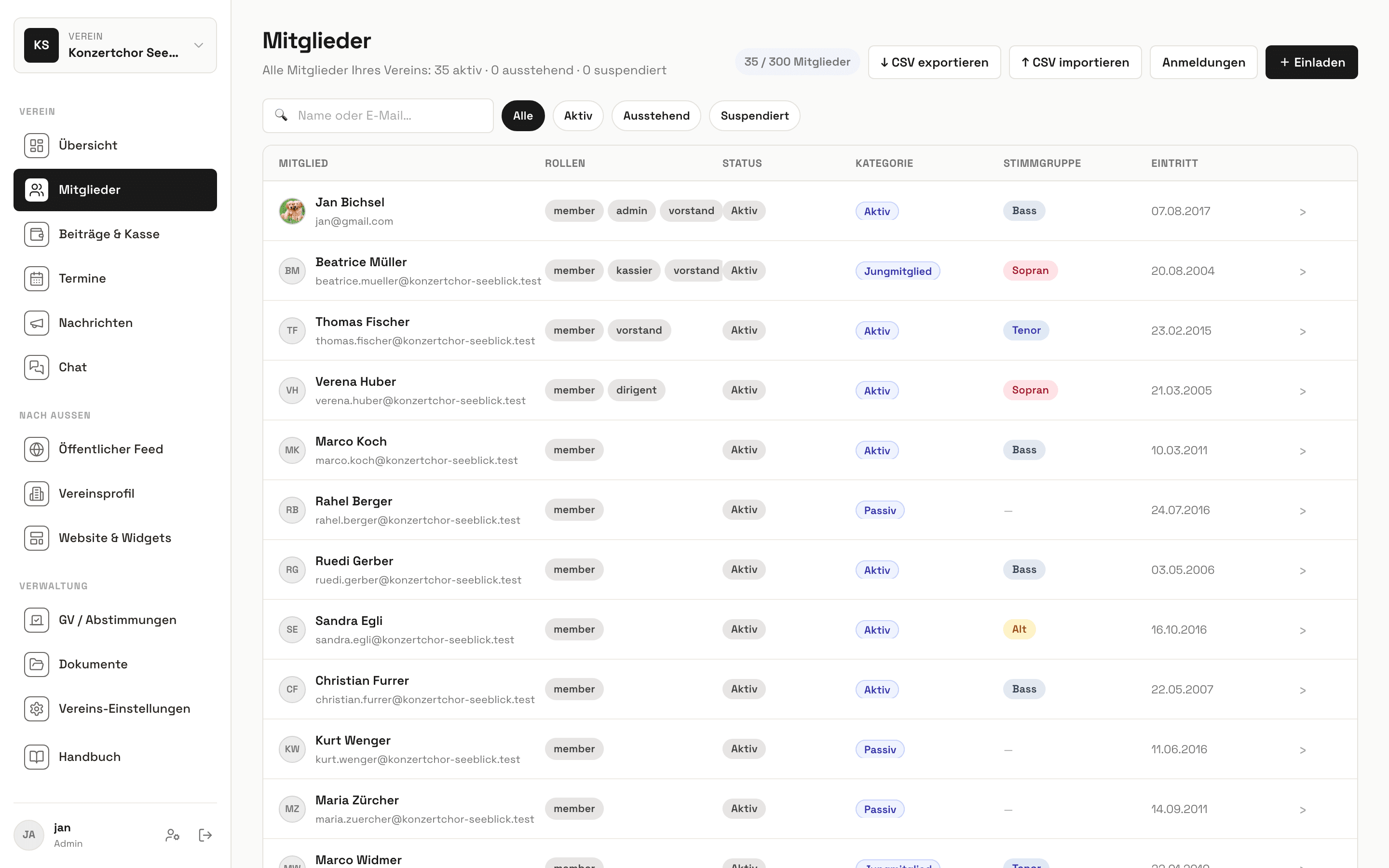Focus the Name oder E-Mail search field
The height and width of the screenshot is (868, 1389).
click(x=378, y=115)
